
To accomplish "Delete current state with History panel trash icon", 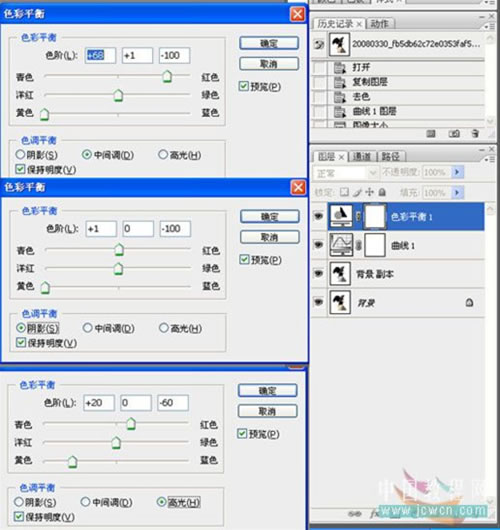I will click(475, 134).
